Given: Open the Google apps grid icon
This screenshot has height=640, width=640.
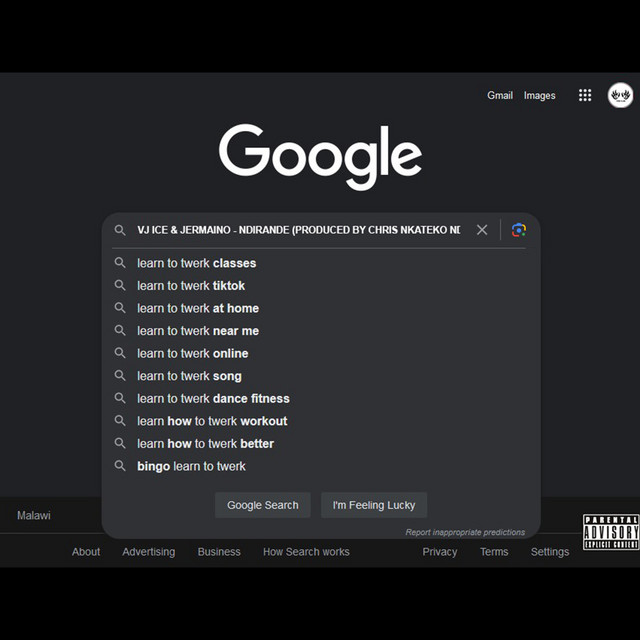Looking at the screenshot, I should click(x=585, y=95).
